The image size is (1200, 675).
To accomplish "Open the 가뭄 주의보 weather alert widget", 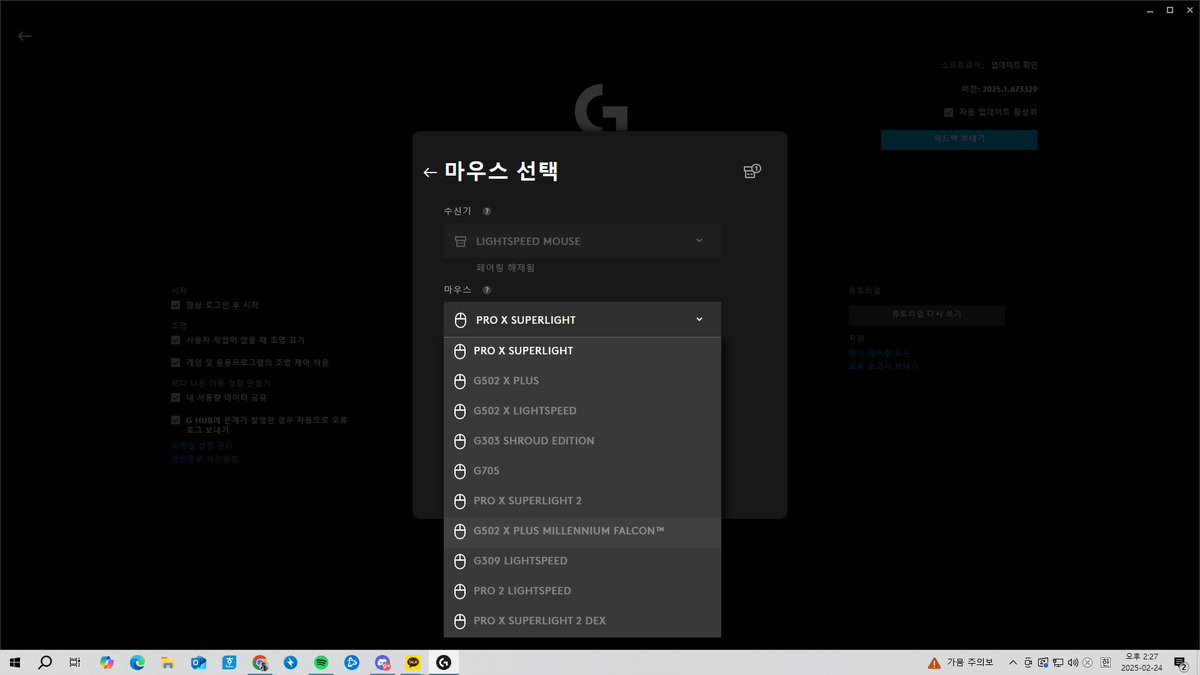I will [960, 662].
